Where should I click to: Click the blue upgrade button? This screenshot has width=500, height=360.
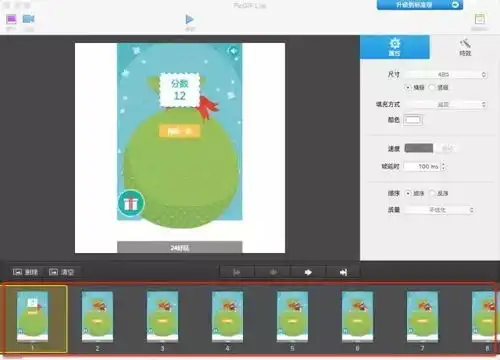pyautogui.click(x=420, y=5)
